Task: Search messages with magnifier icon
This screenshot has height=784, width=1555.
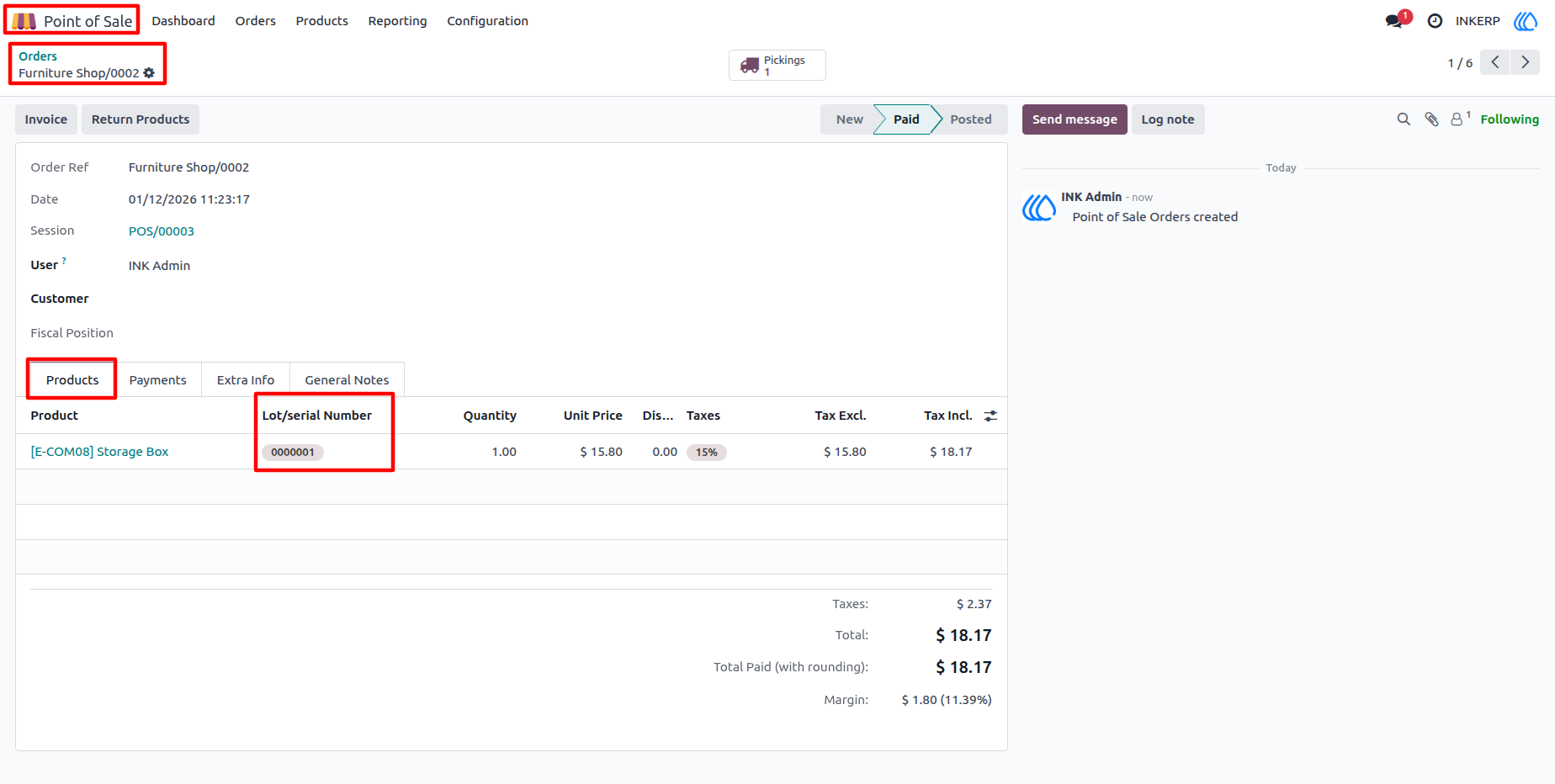Action: coord(1404,119)
